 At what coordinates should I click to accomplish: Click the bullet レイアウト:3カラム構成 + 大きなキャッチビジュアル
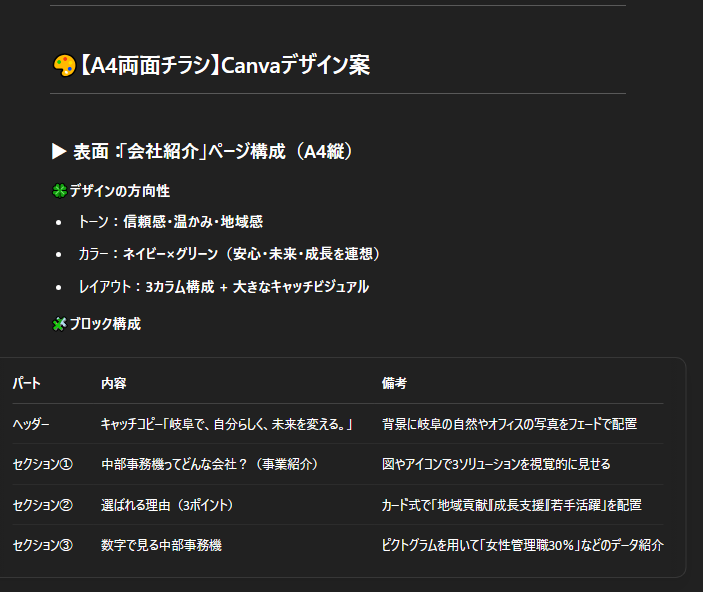tap(224, 287)
